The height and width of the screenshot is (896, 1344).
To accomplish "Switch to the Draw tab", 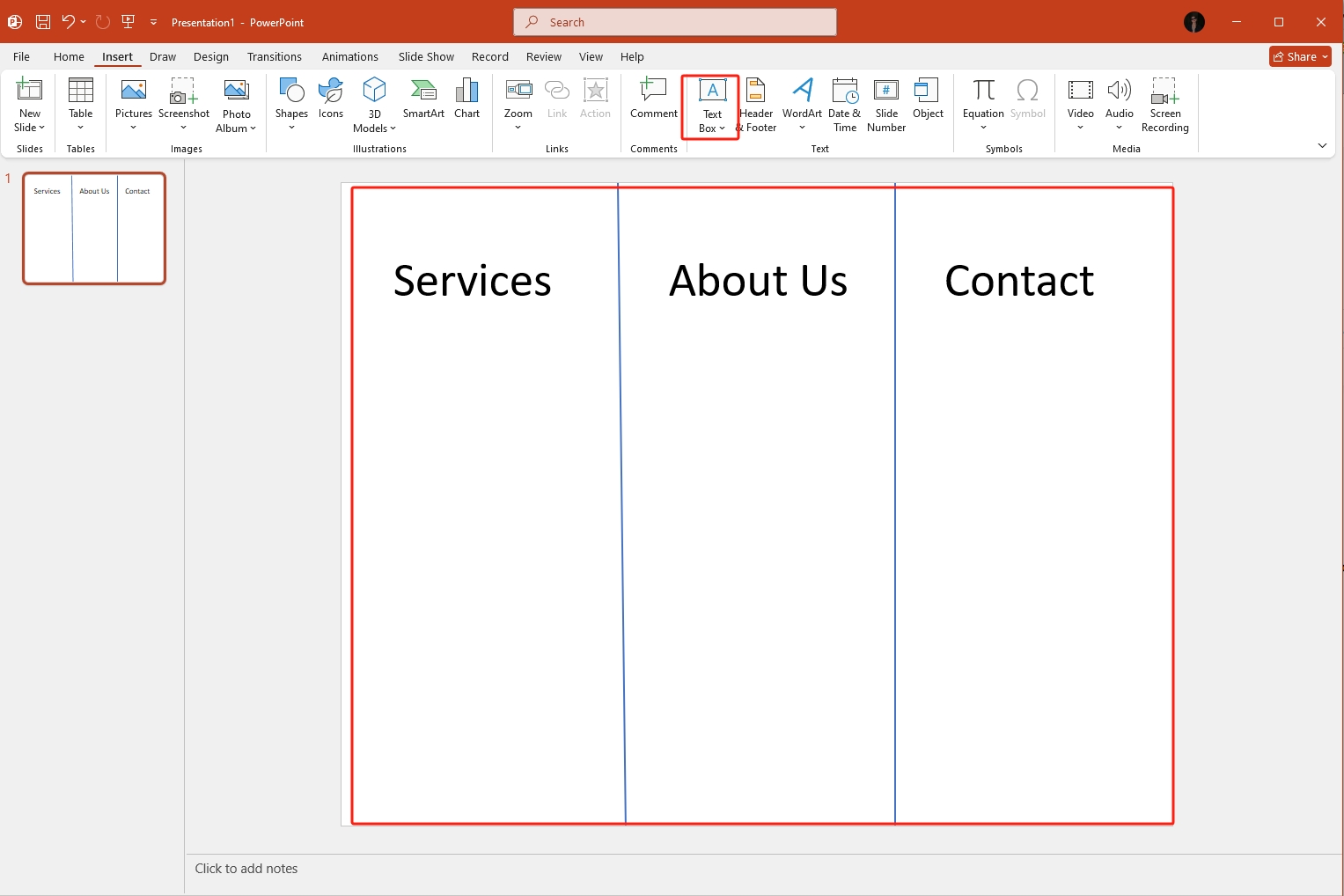I will 163,56.
